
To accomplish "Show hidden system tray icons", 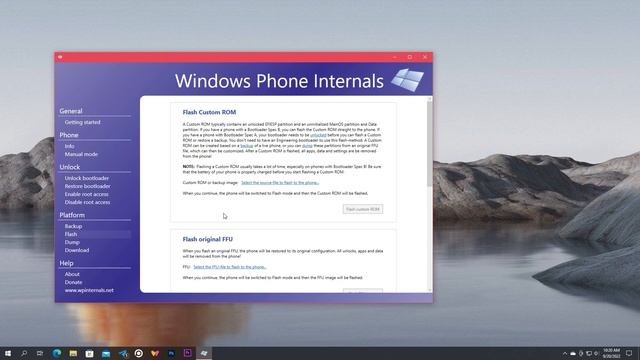I will coord(565,353).
